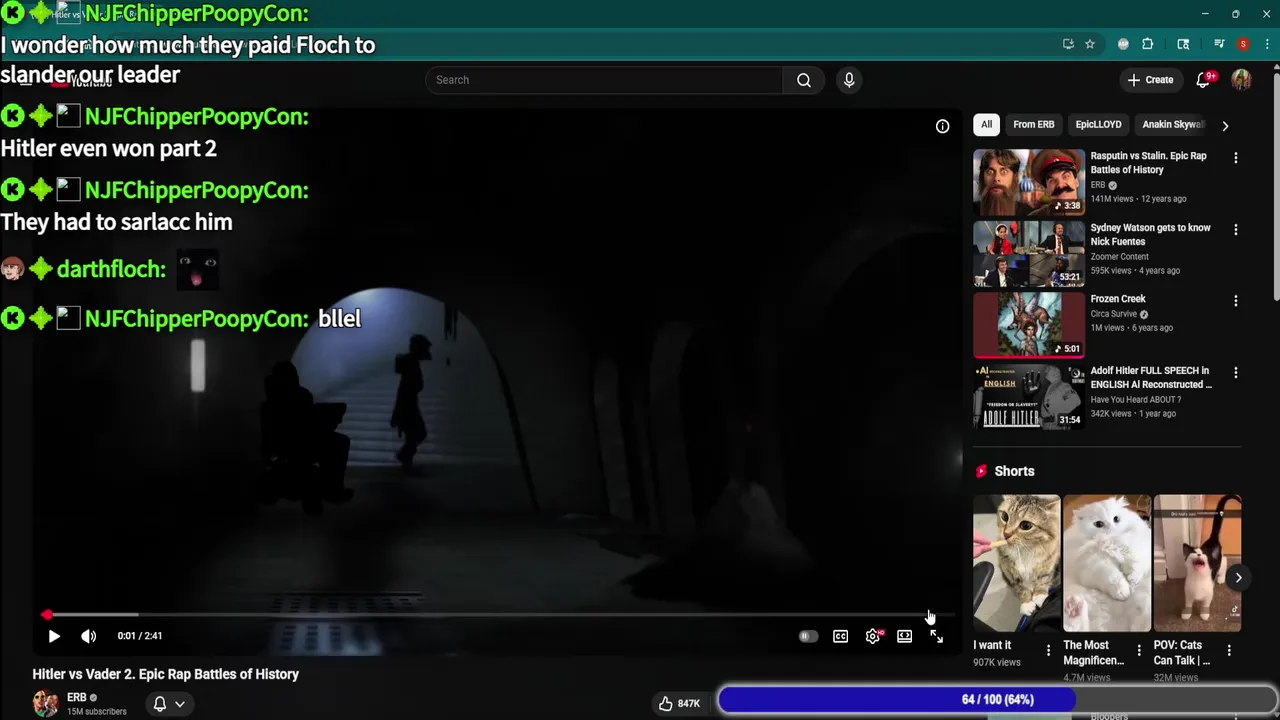Screen dimensions: 1280x720
Task: Select the EpicLLOYD filter chip
Action: (1098, 124)
